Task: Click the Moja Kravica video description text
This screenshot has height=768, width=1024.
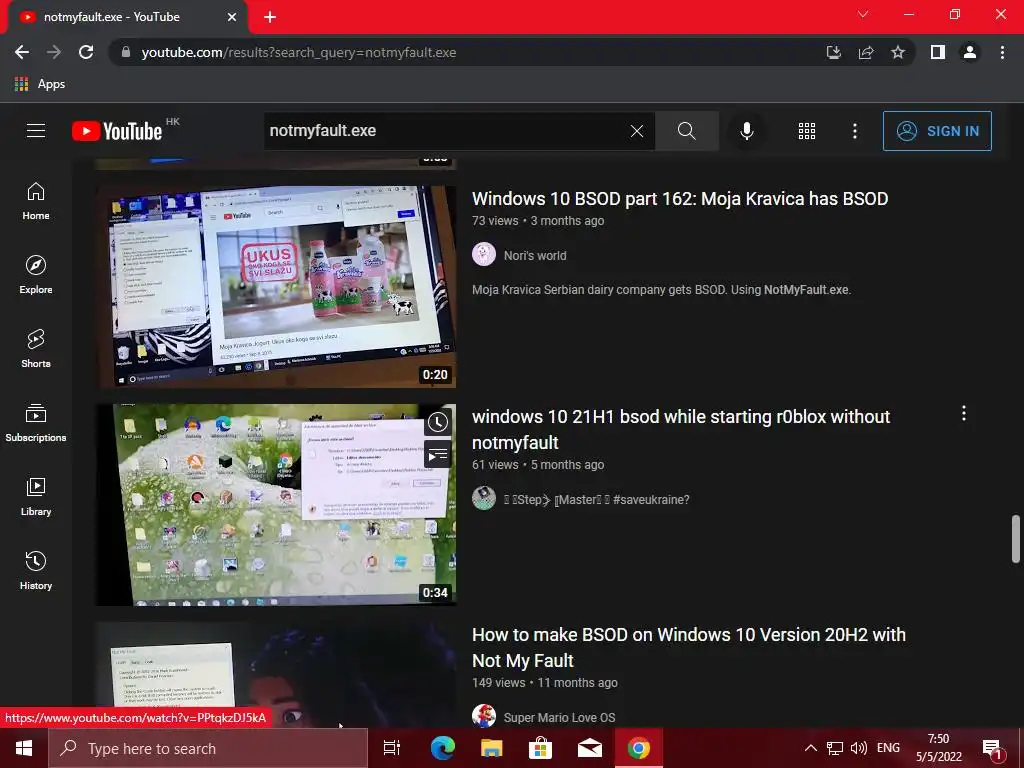Action: point(661,290)
